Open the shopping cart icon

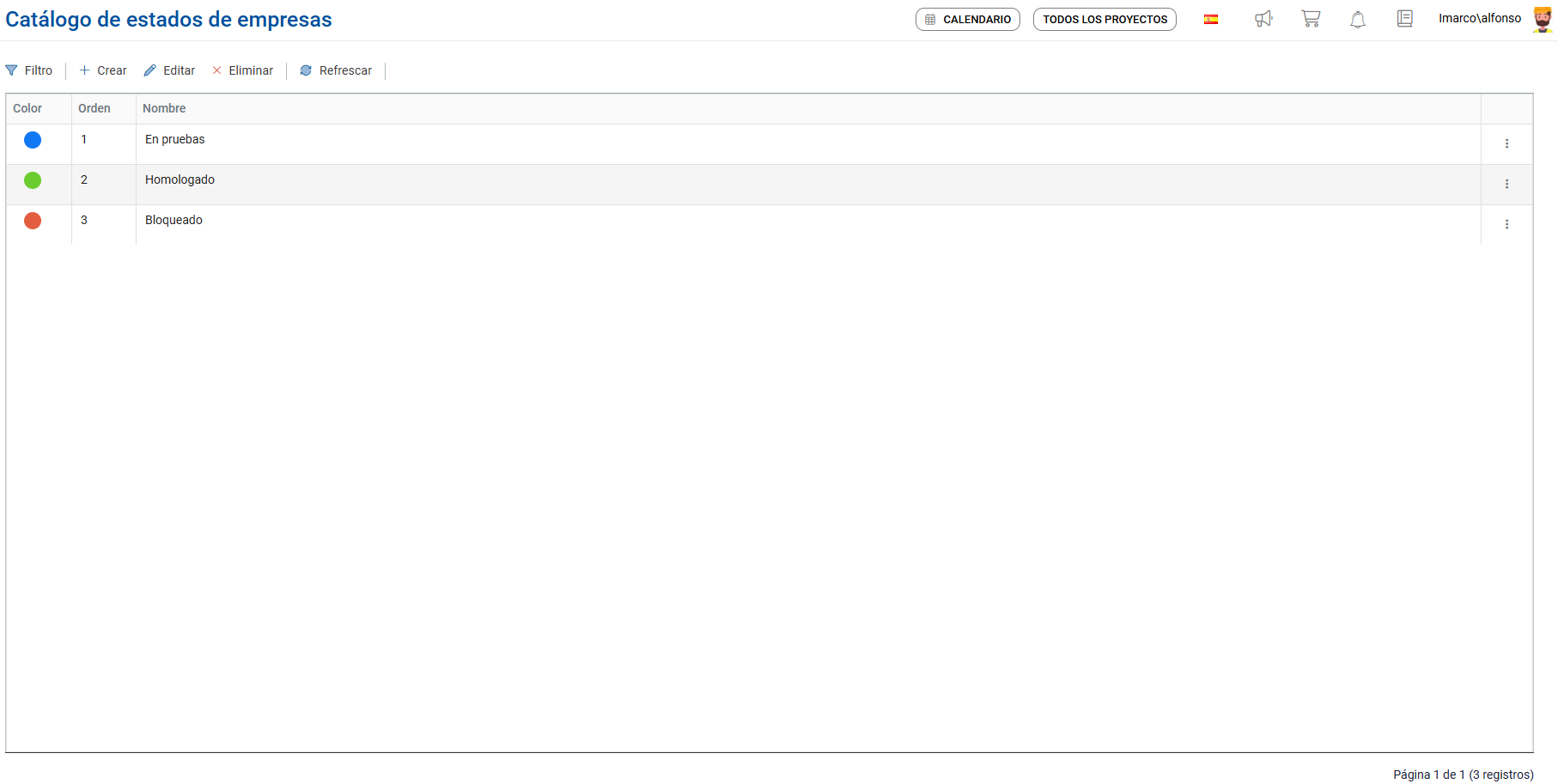[1311, 19]
